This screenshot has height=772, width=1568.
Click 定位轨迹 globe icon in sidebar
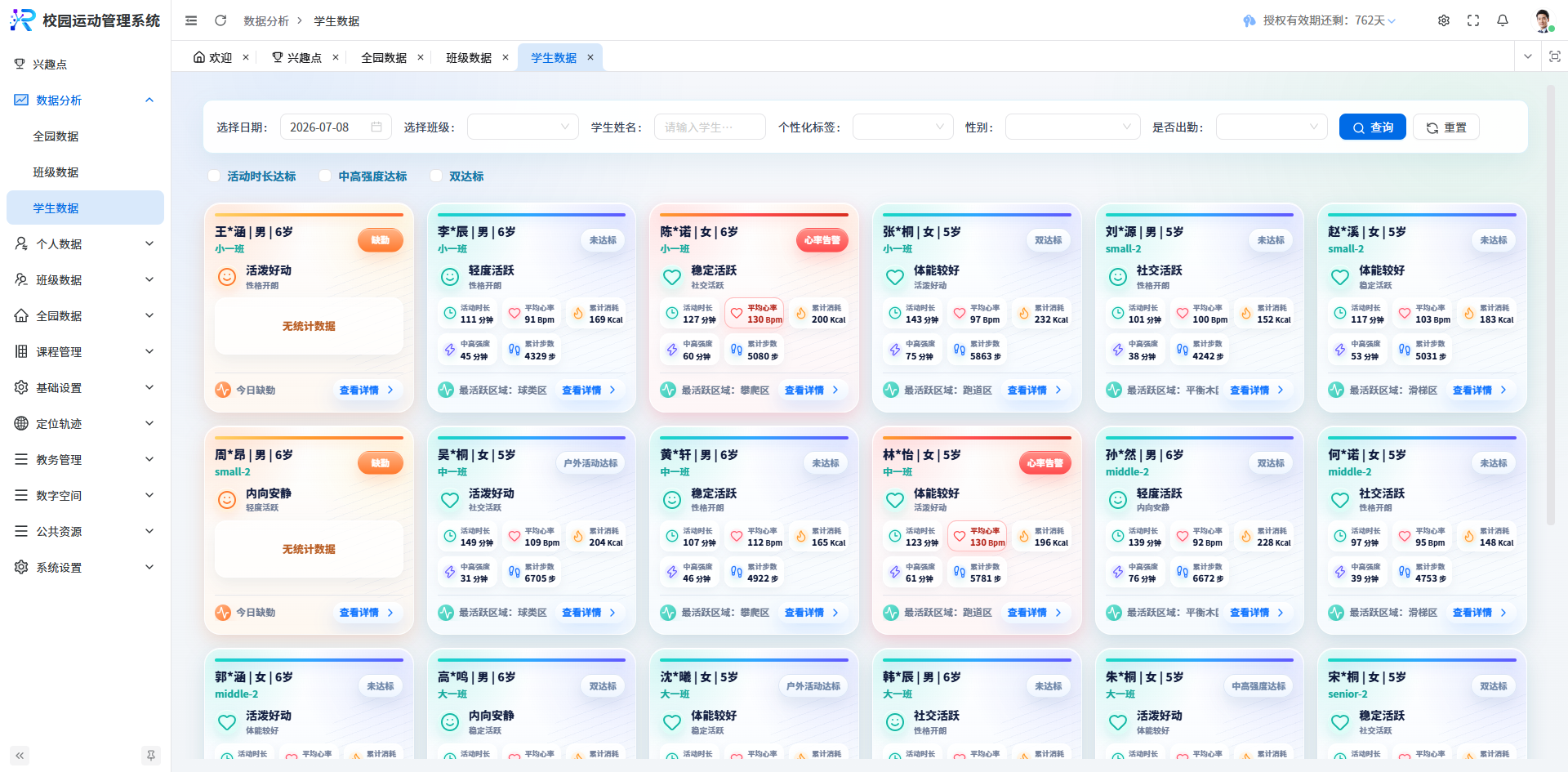click(x=21, y=423)
